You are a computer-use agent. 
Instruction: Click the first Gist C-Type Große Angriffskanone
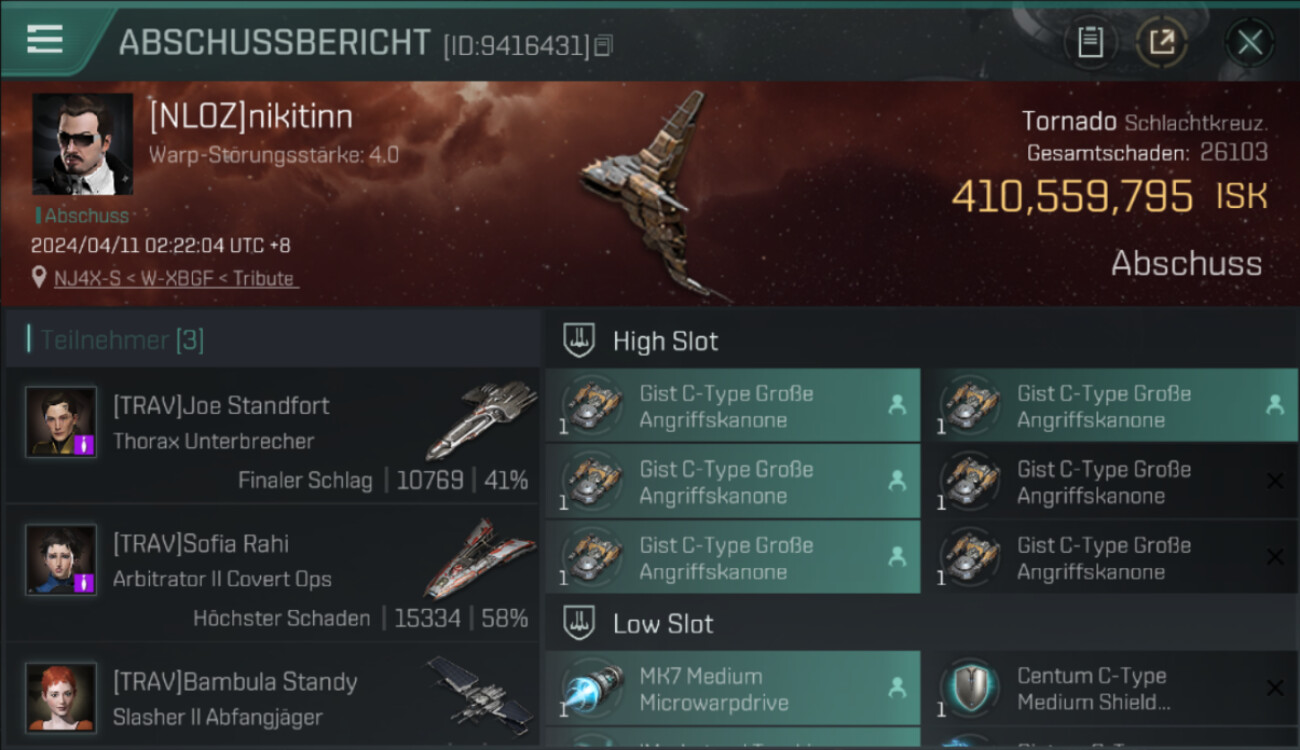pos(732,406)
